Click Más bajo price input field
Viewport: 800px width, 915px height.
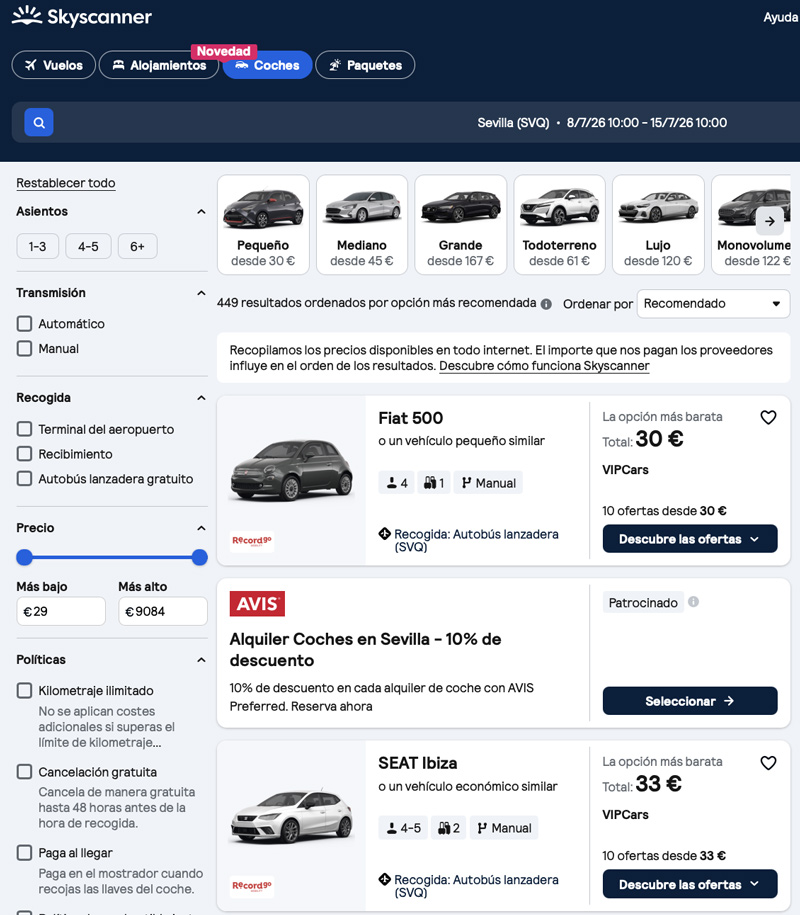click(x=61, y=611)
